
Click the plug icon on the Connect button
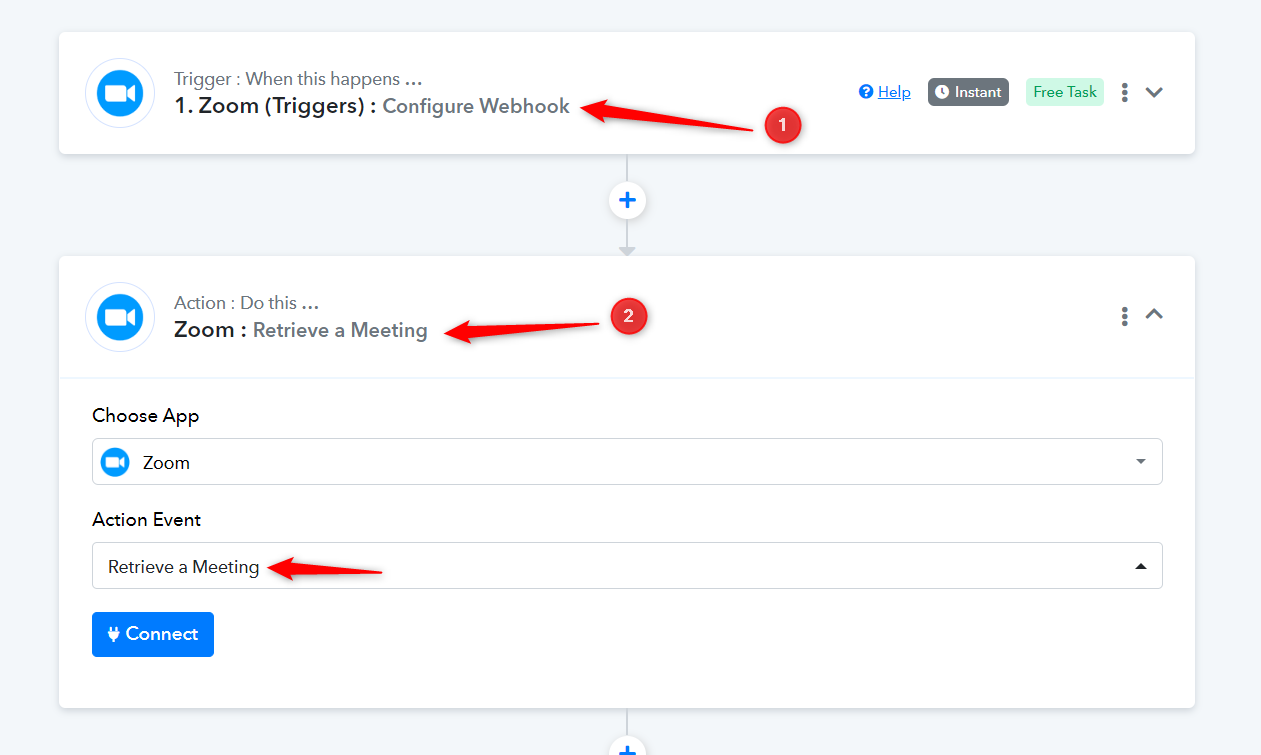(x=114, y=634)
